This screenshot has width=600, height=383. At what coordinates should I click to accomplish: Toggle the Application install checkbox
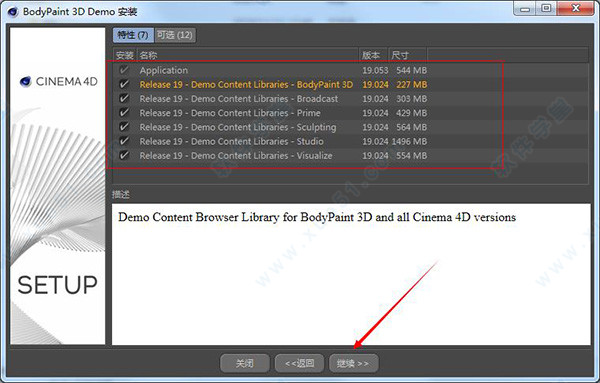point(124,70)
